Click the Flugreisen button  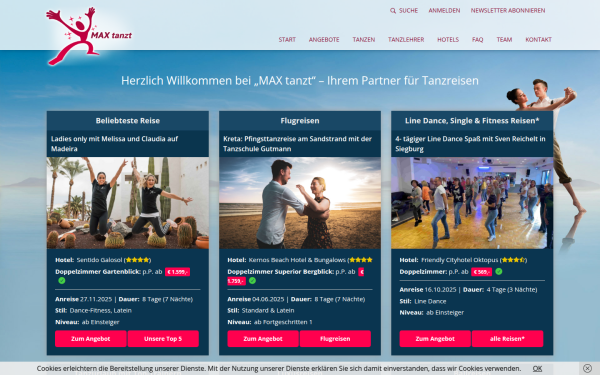coord(335,339)
